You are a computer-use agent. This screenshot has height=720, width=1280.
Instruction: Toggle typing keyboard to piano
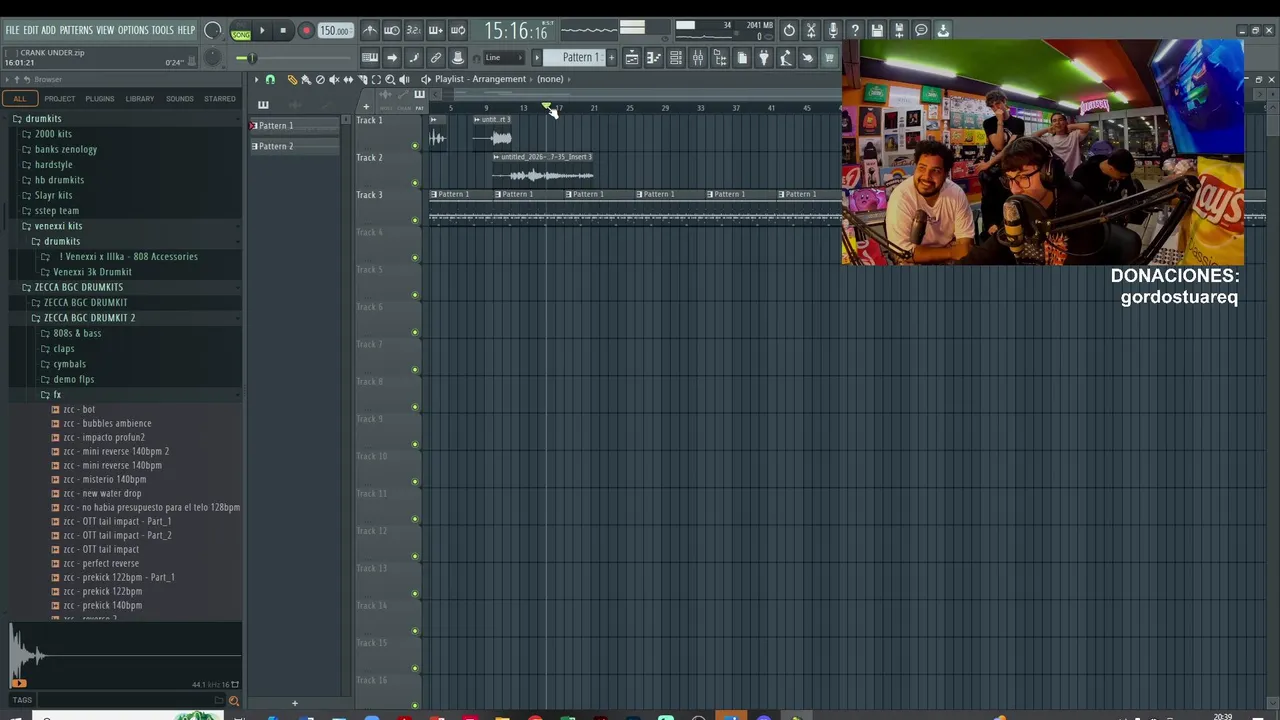[x=370, y=58]
